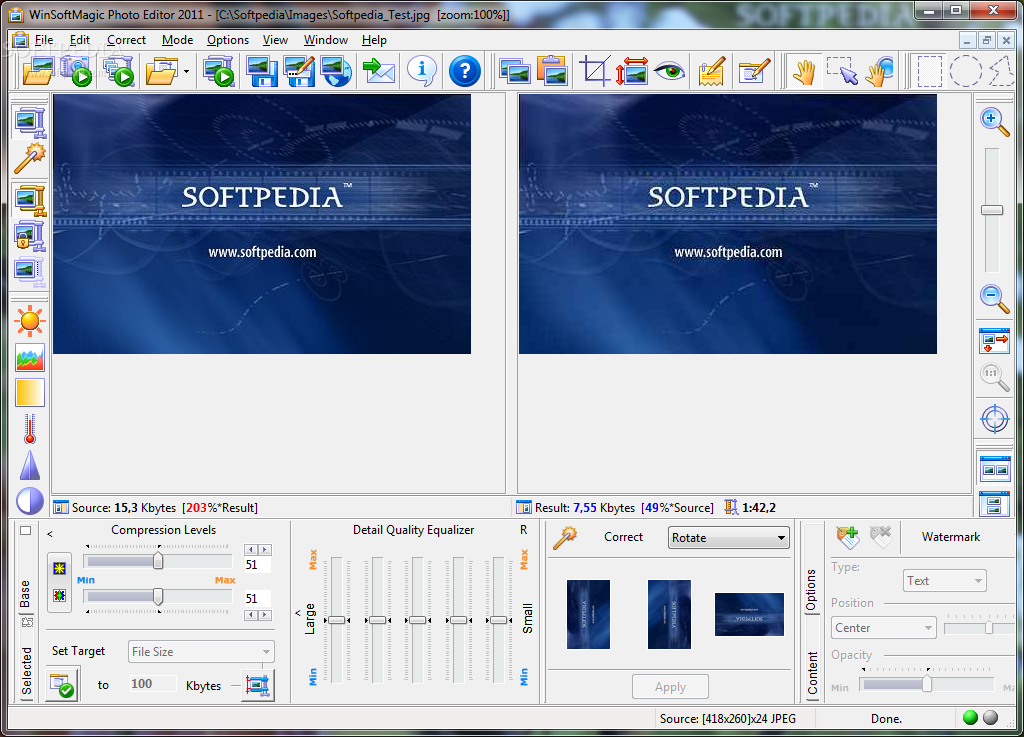1024x737 pixels.
Task: Select the rectangular selection shape
Action: pyautogui.click(x=929, y=71)
